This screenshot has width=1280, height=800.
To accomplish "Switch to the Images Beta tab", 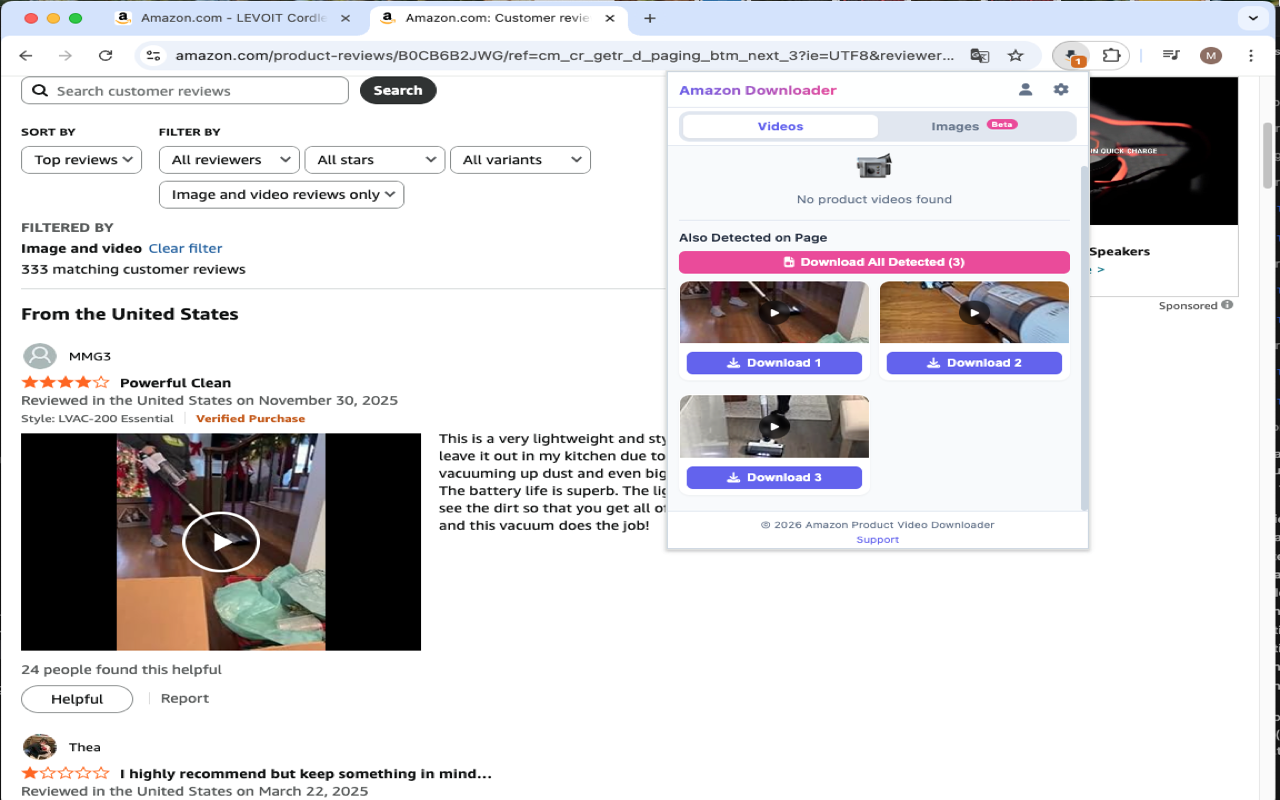I will pyautogui.click(x=975, y=126).
